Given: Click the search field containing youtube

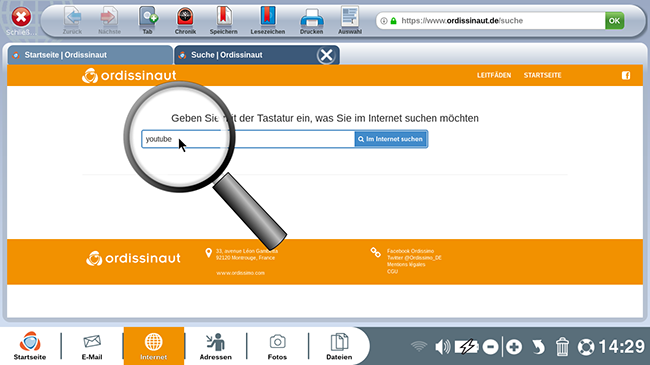Looking at the screenshot, I should tap(248, 139).
